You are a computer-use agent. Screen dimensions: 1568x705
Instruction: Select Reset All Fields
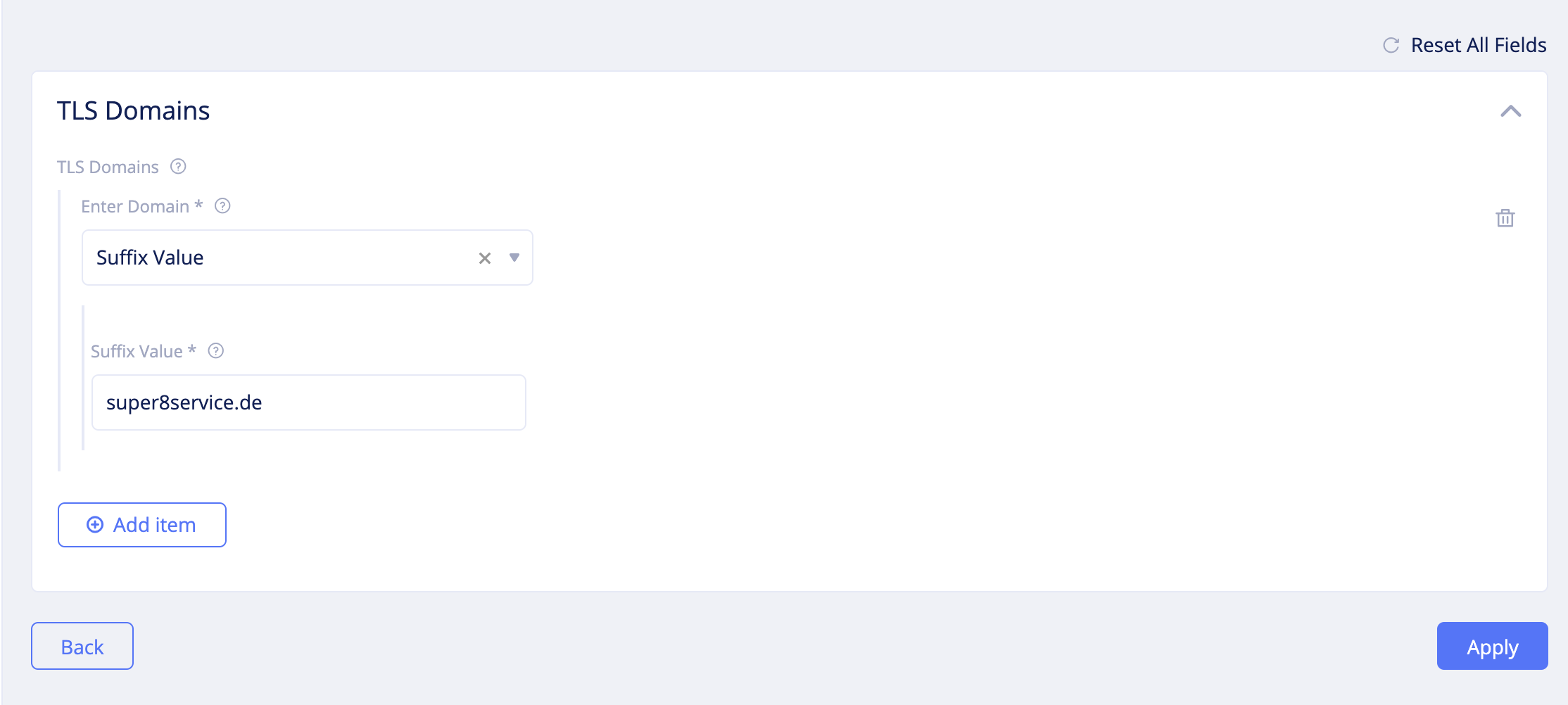pyautogui.click(x=1478, y=45)
